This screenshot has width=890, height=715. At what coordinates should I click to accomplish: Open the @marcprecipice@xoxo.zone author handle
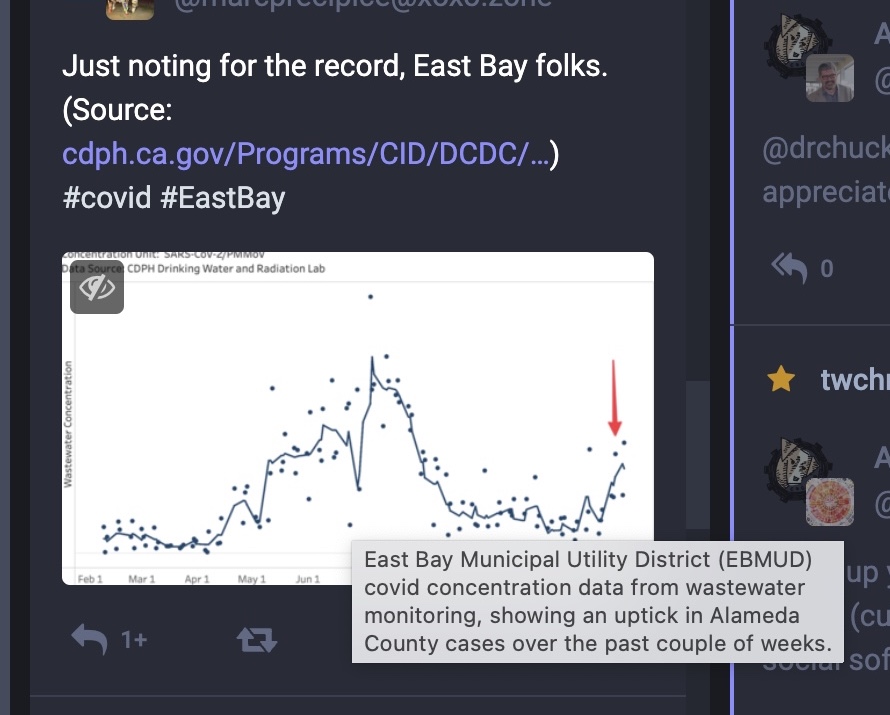pyautogui.click(x=363, y=5)
